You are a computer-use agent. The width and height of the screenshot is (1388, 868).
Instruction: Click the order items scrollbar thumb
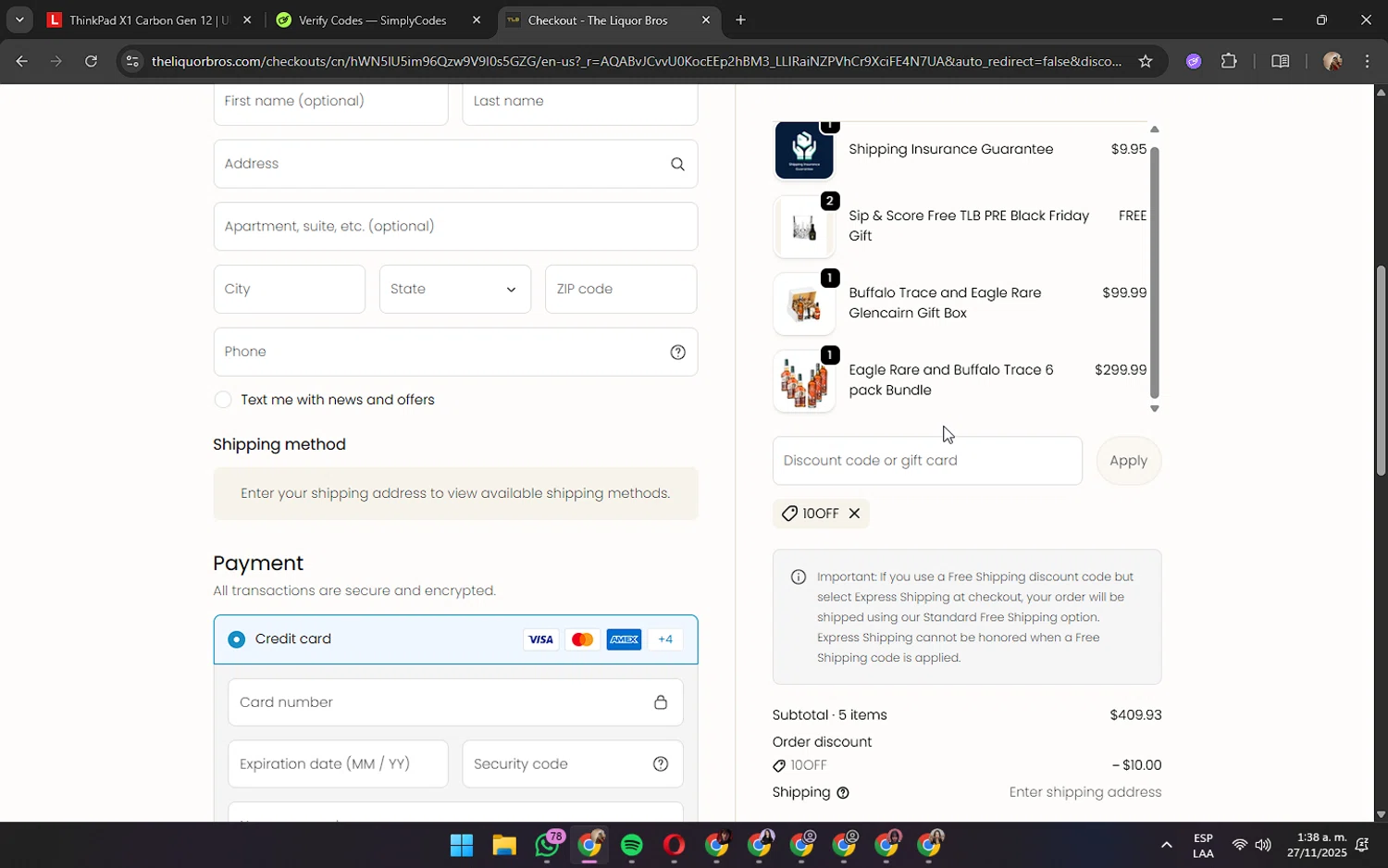coord(1154,272)
